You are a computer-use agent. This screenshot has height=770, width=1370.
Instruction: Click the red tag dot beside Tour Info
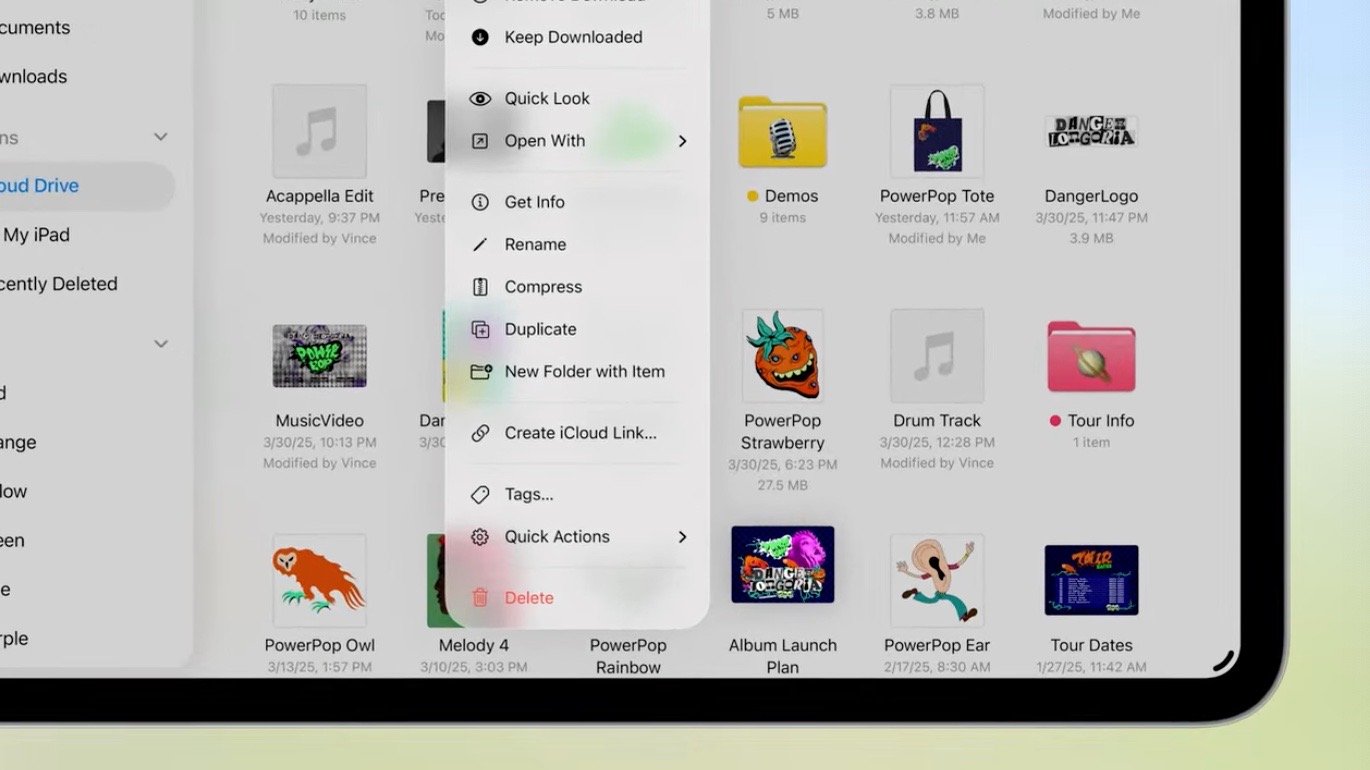click(x=1054, y=421)
